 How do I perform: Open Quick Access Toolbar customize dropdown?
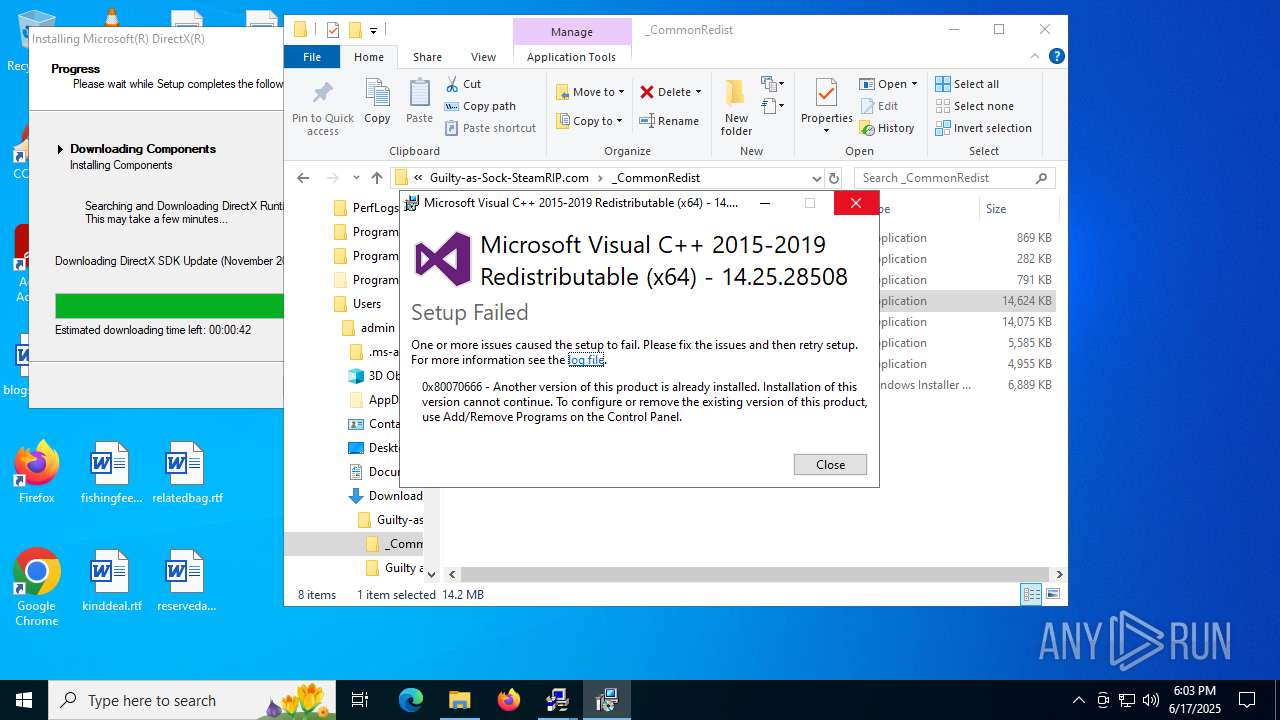click(x=373, y=30)
